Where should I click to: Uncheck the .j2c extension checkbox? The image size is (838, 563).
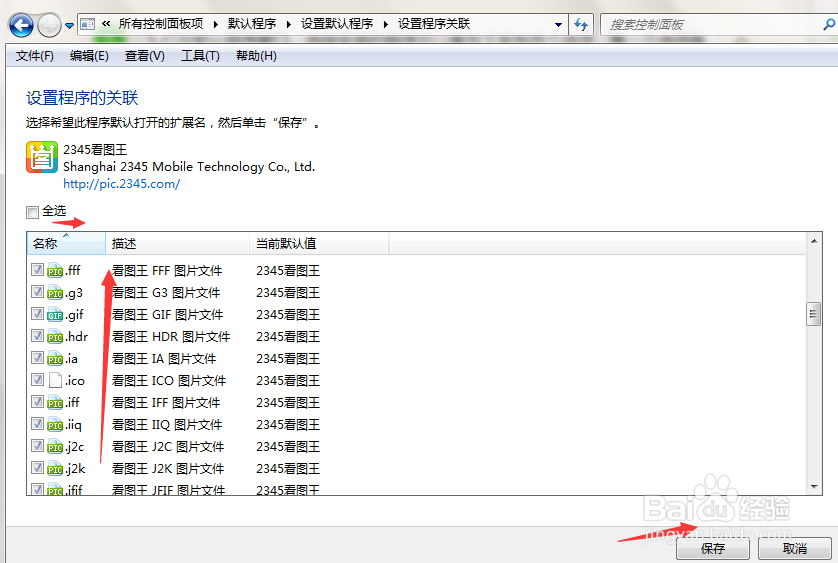(x=37, y=445)
